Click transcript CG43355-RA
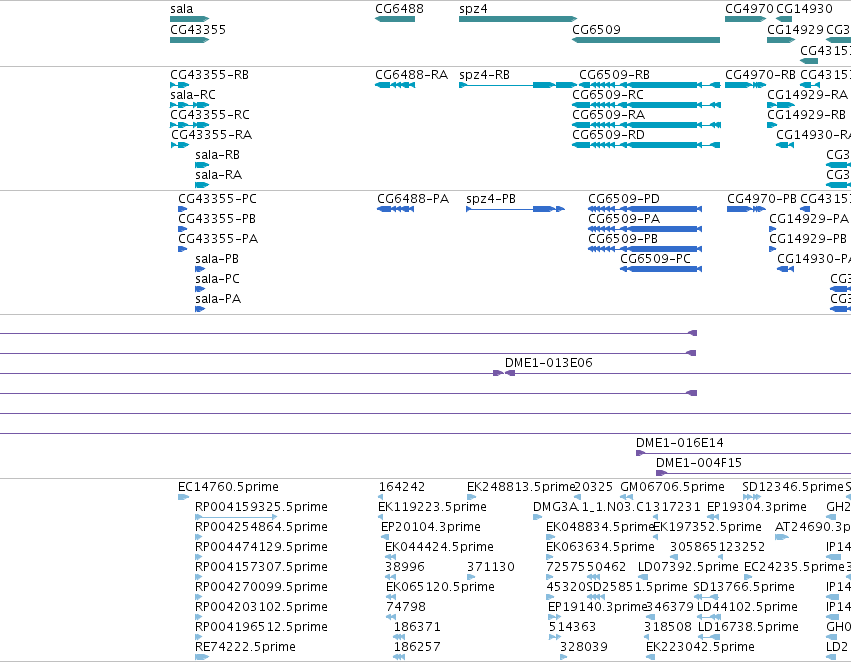The width and height of the screenshot is (851, 662). coord(180,145)
